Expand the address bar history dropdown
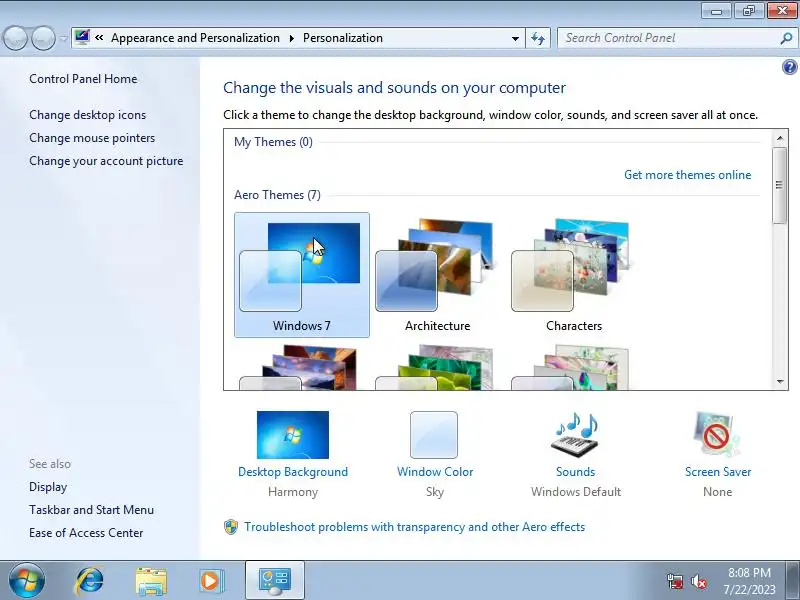 [x=515, y=38]
